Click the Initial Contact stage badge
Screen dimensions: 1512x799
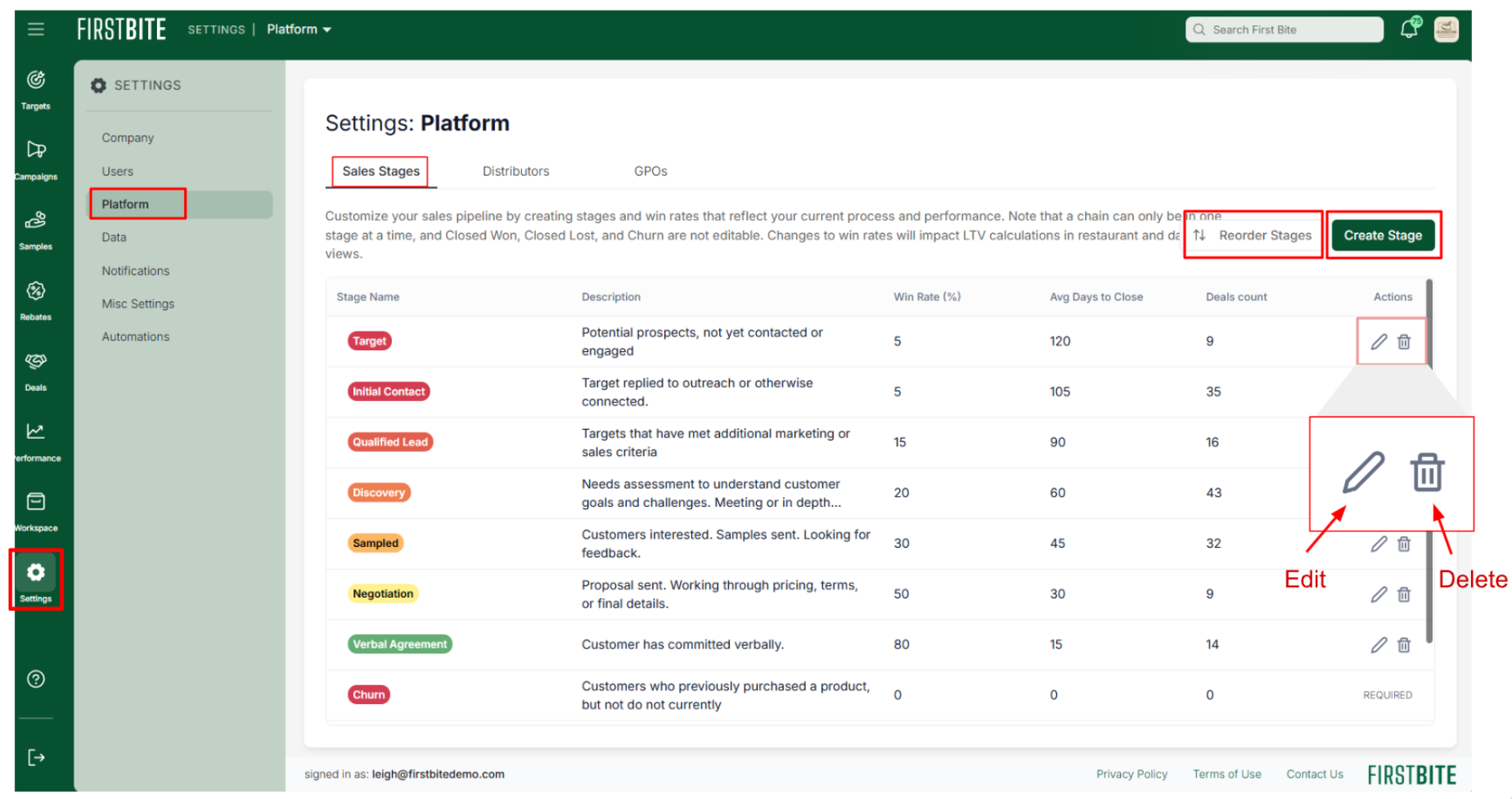coord(389,392)
